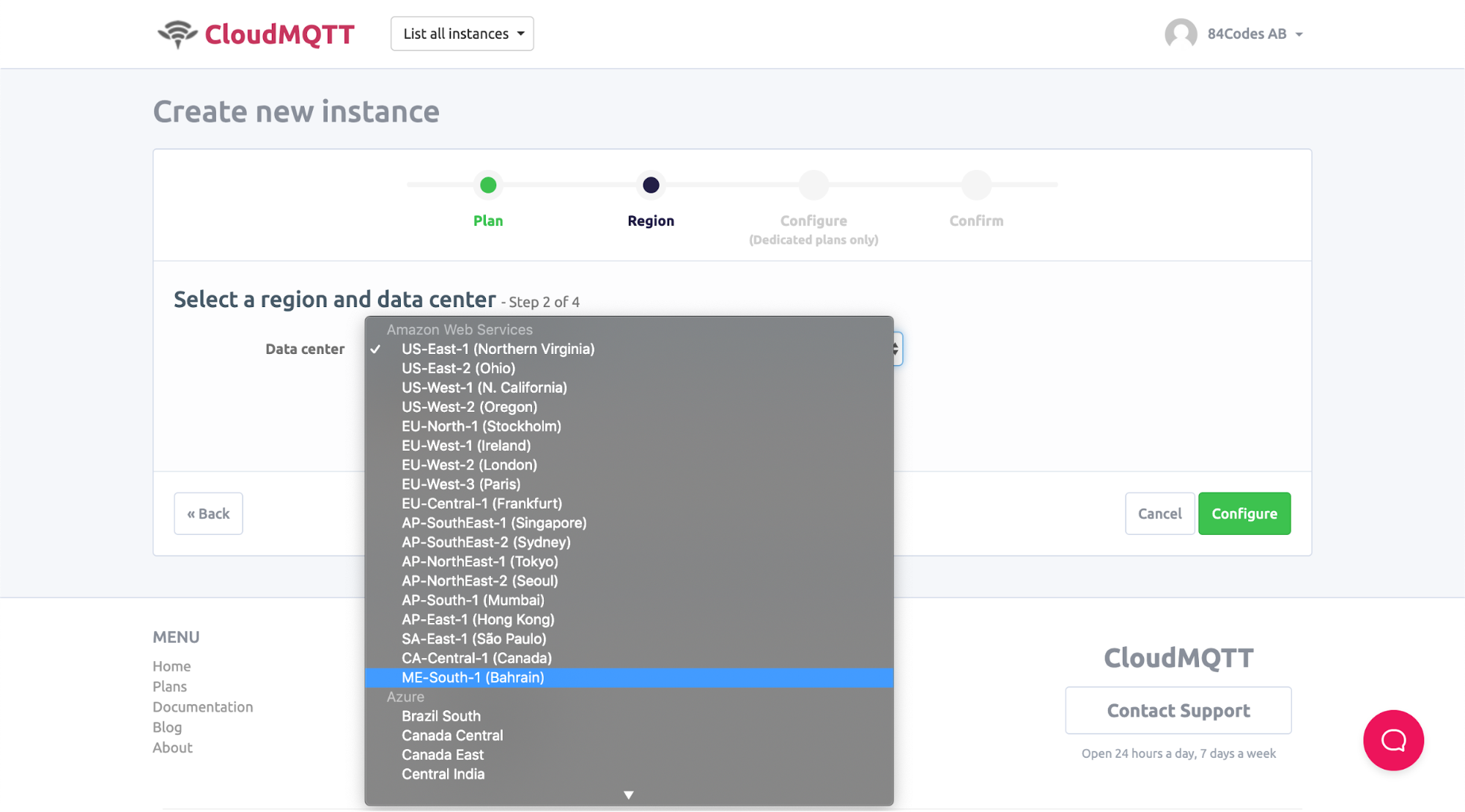Go back with the « Back button
This screenshot has height=812, width=1465.
point(208,514)
